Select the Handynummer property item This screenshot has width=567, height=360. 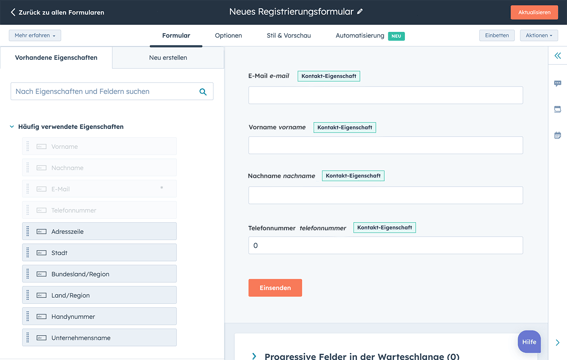point(99,317)
